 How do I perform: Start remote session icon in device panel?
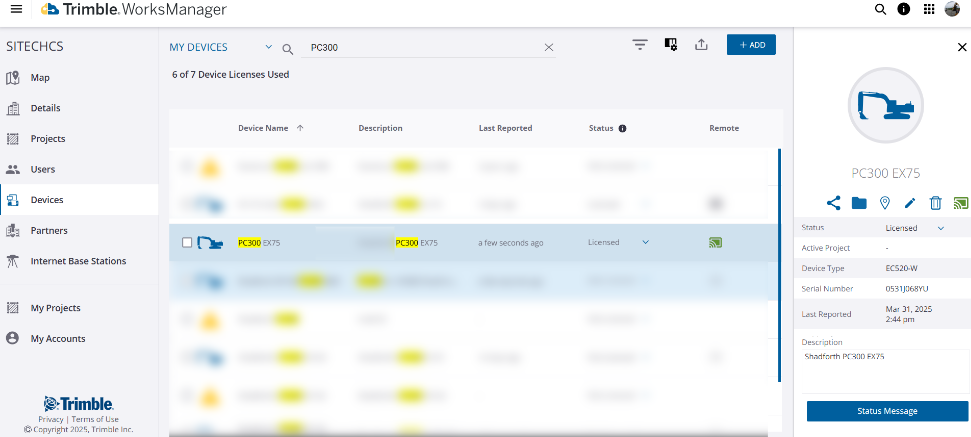(x=960, y=202)
